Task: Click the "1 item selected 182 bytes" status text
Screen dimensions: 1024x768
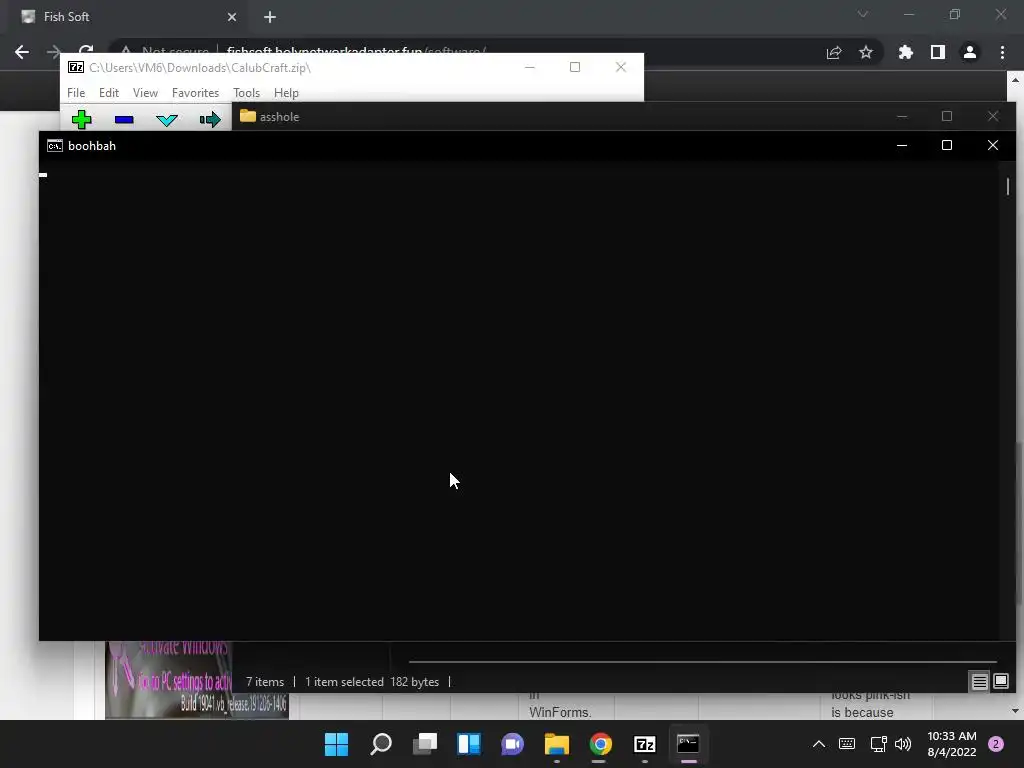Action: [x=372, y=682]
